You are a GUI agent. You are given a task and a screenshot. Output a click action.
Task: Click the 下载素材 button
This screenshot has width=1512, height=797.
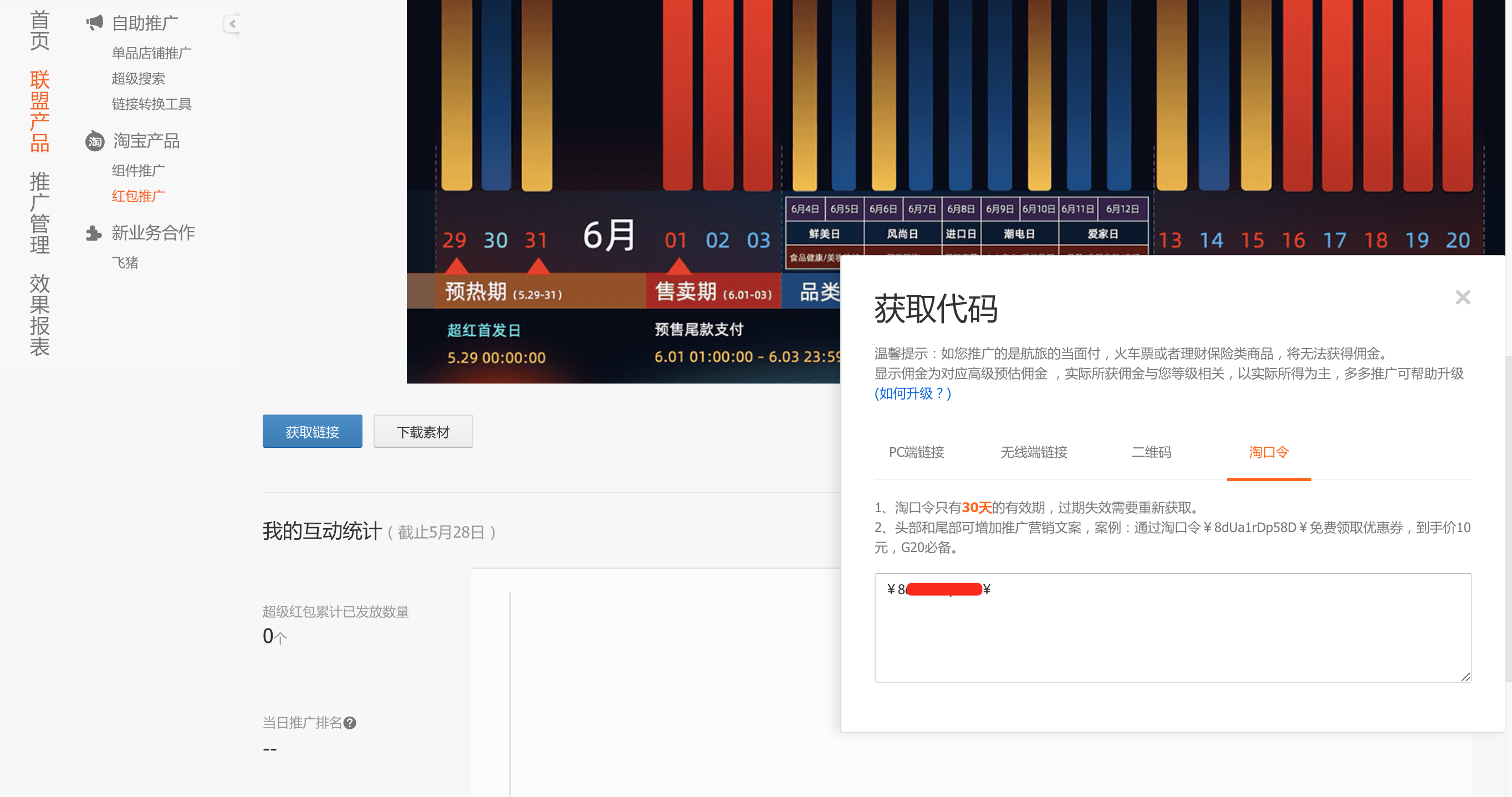(422, 432)
